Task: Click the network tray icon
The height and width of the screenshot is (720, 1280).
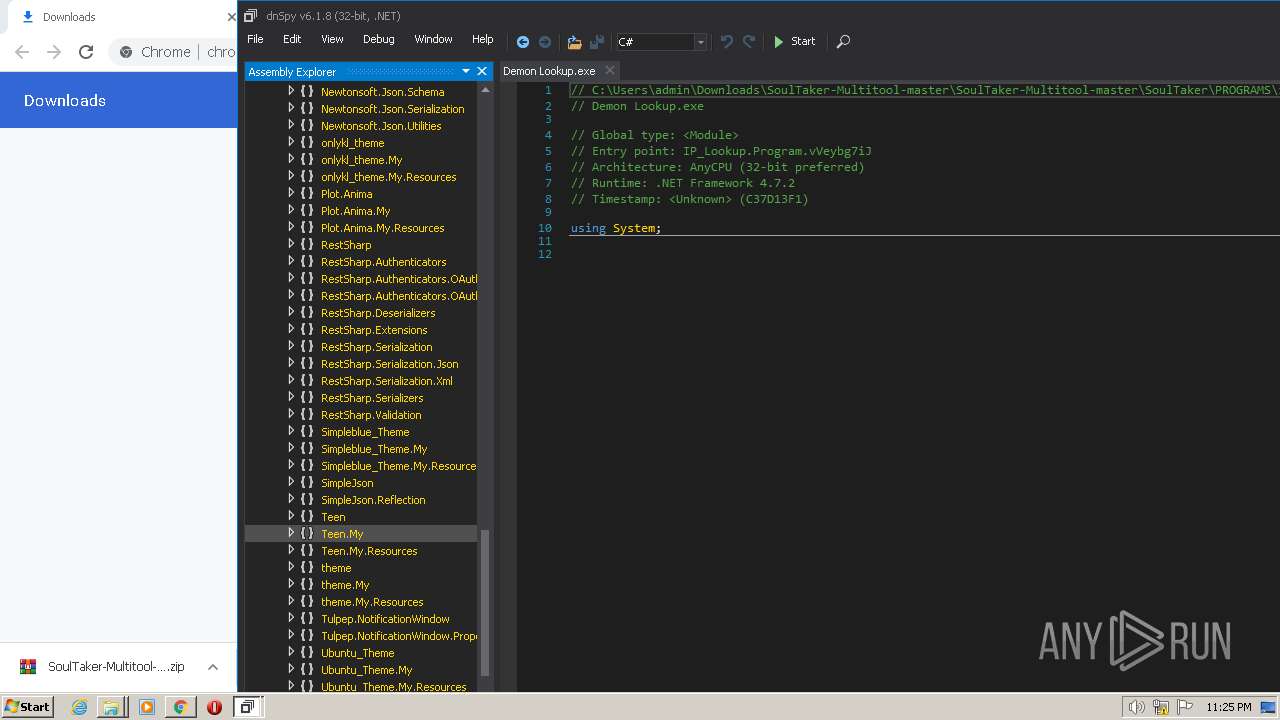Action: point(1161,707)
